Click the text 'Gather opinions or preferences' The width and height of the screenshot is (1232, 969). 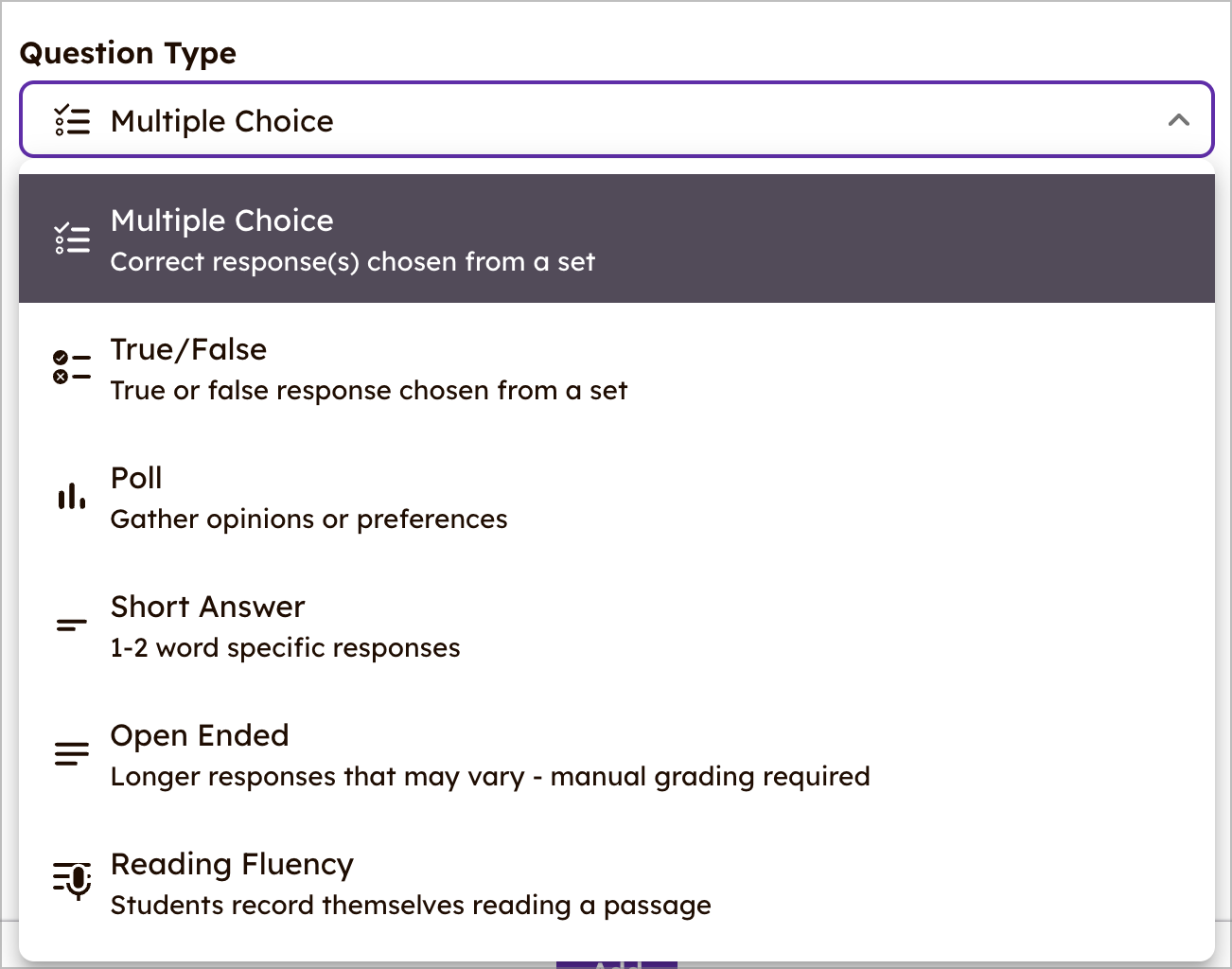coord(308,519)
